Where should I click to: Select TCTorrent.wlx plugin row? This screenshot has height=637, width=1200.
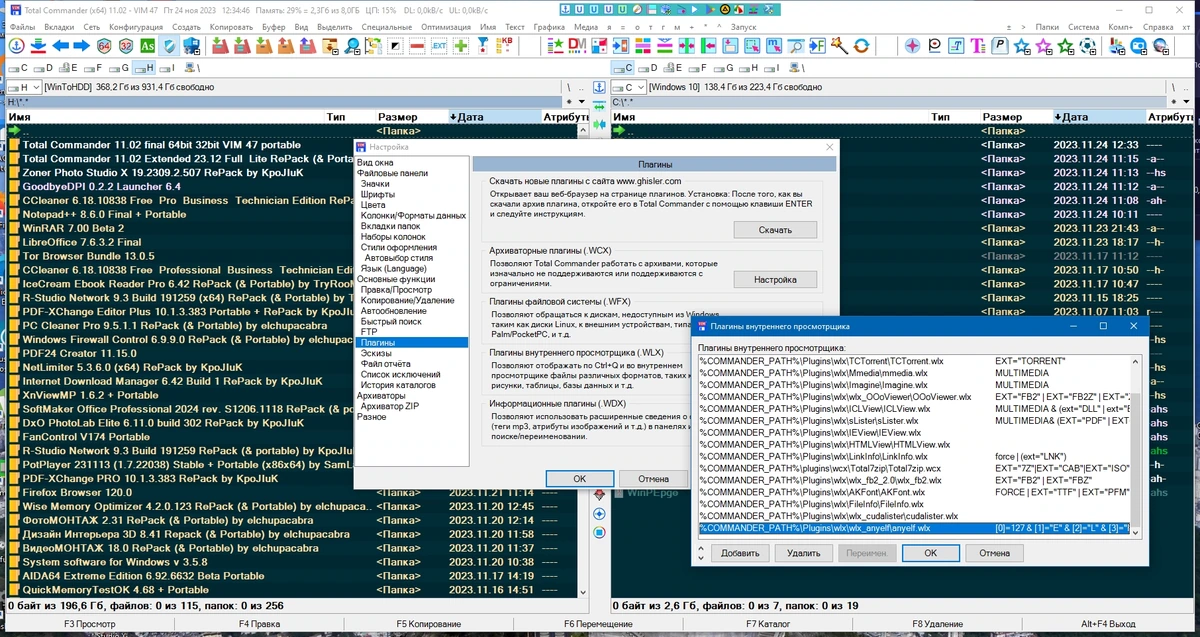coord(913,360)
